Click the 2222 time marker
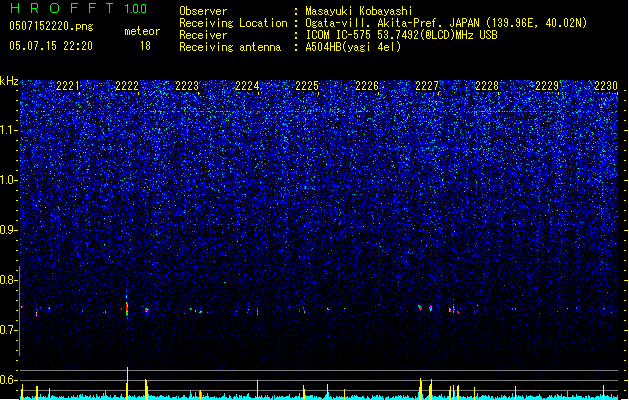 point(127,86)
